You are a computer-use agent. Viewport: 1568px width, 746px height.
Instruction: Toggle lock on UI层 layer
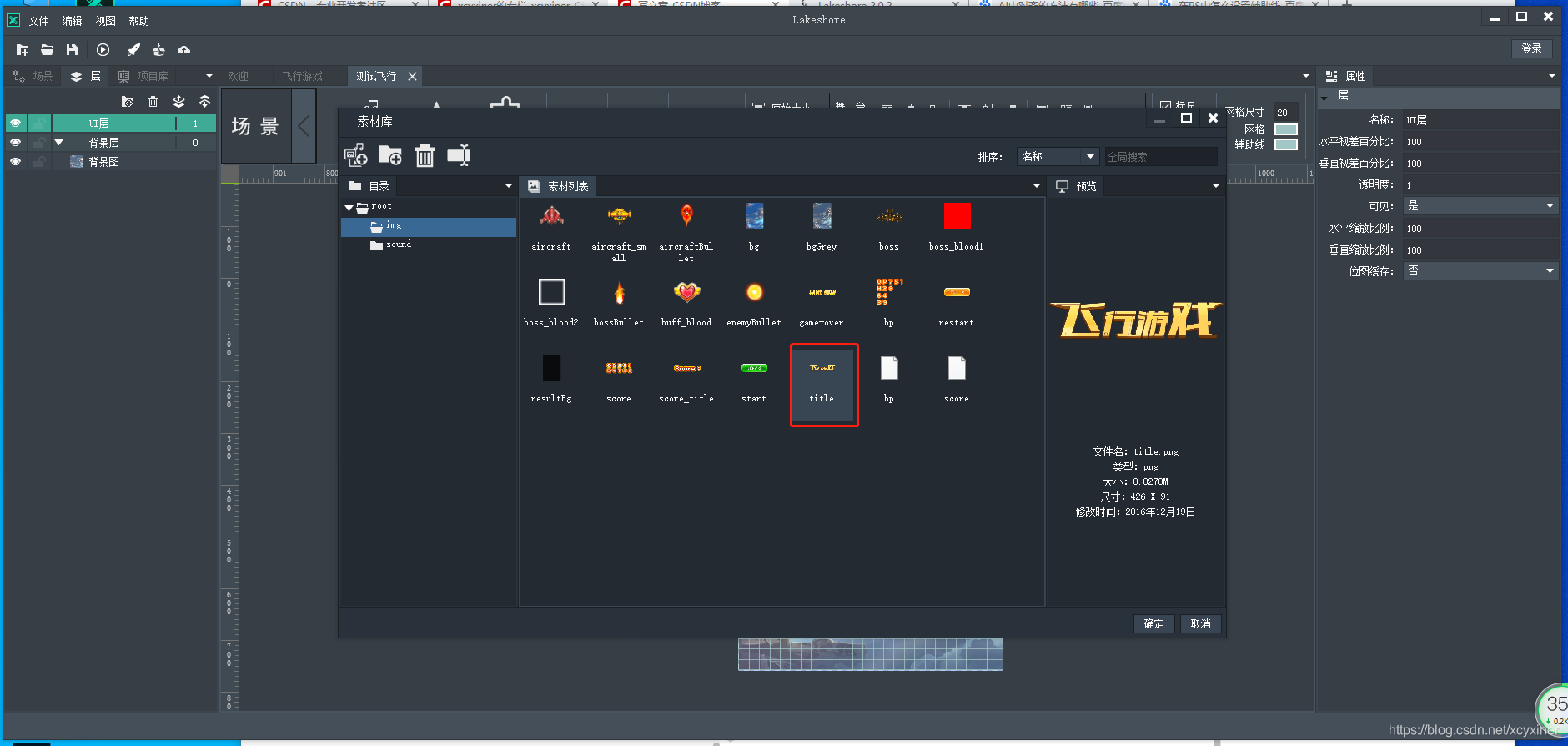[39, 123]
